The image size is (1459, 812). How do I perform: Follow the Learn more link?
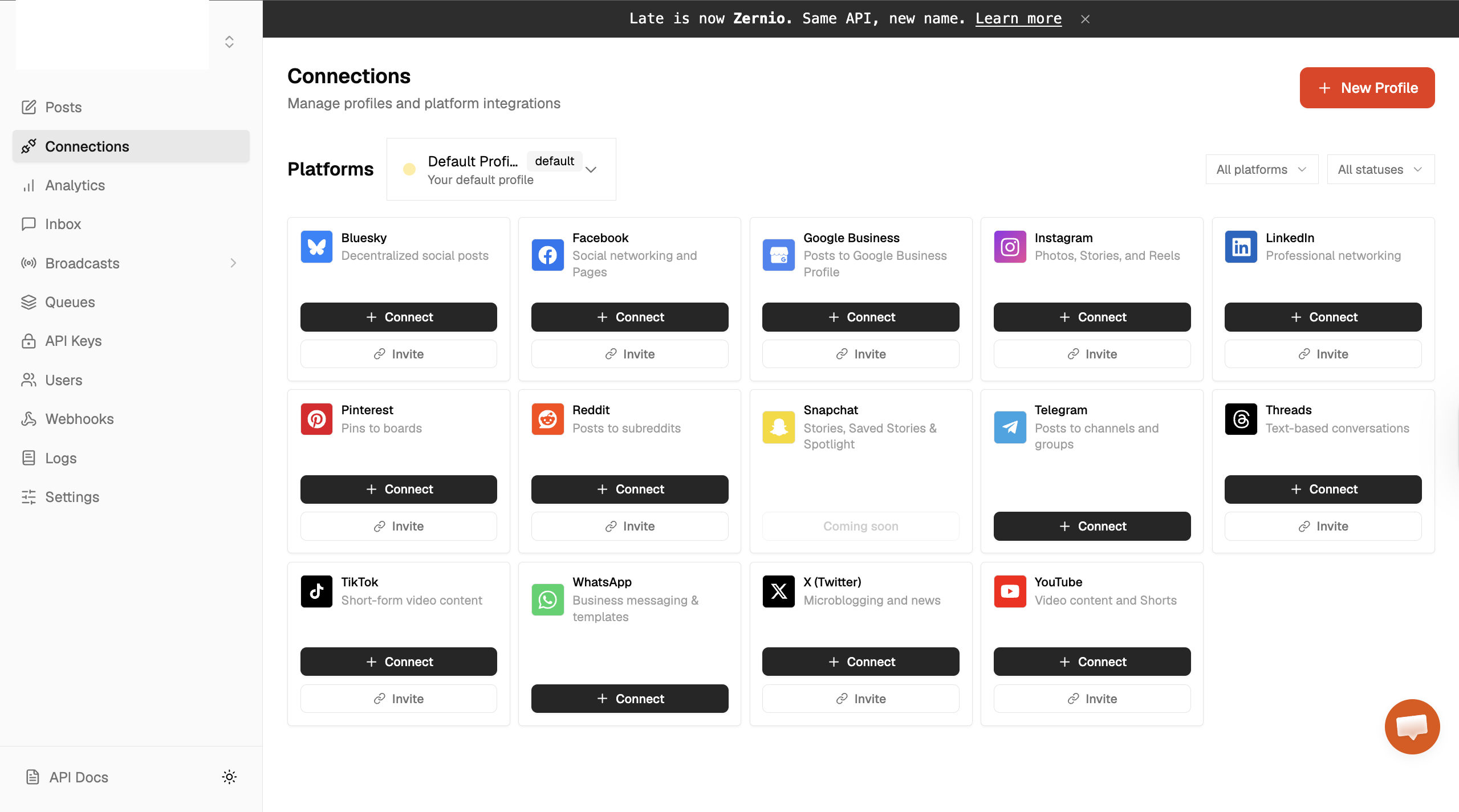coord(1018,19)
